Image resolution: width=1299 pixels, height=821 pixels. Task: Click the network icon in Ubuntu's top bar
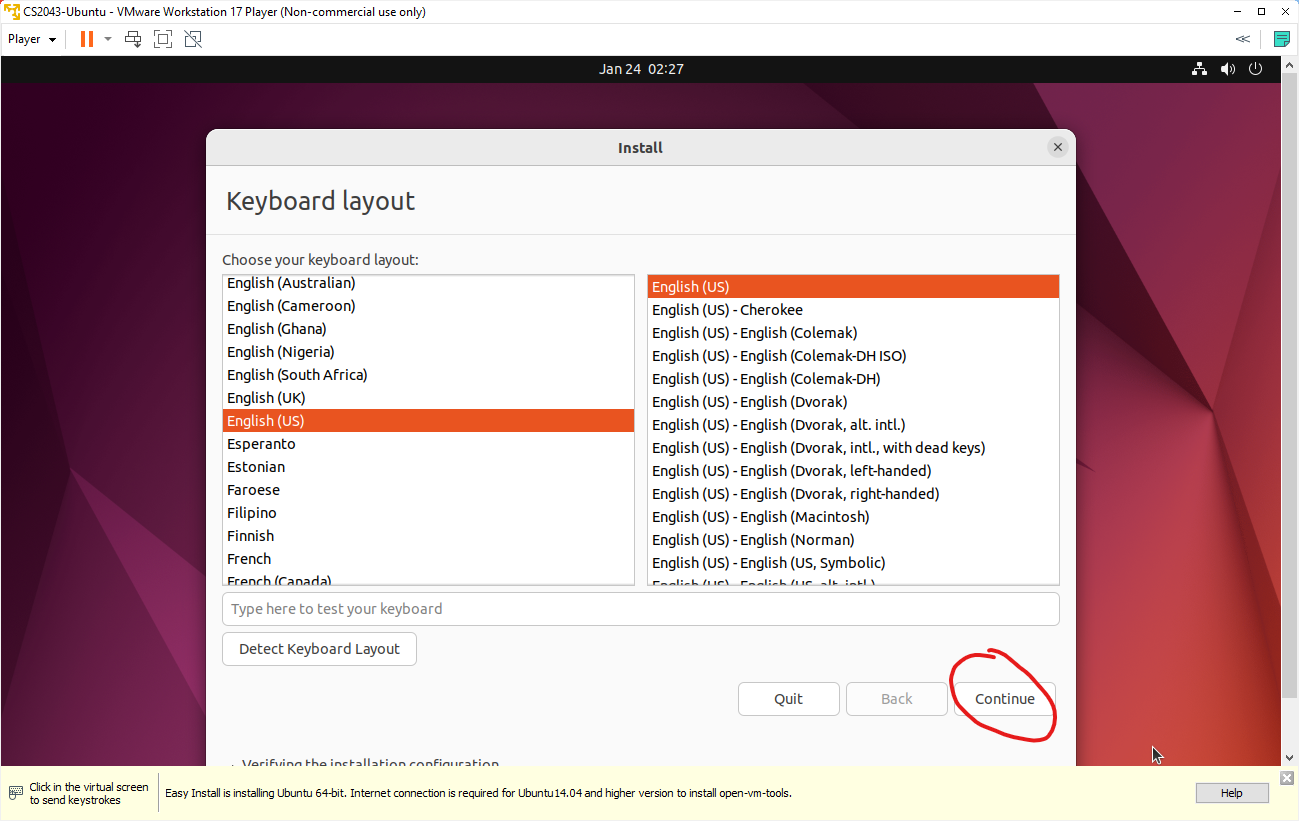coord(1198,68)
